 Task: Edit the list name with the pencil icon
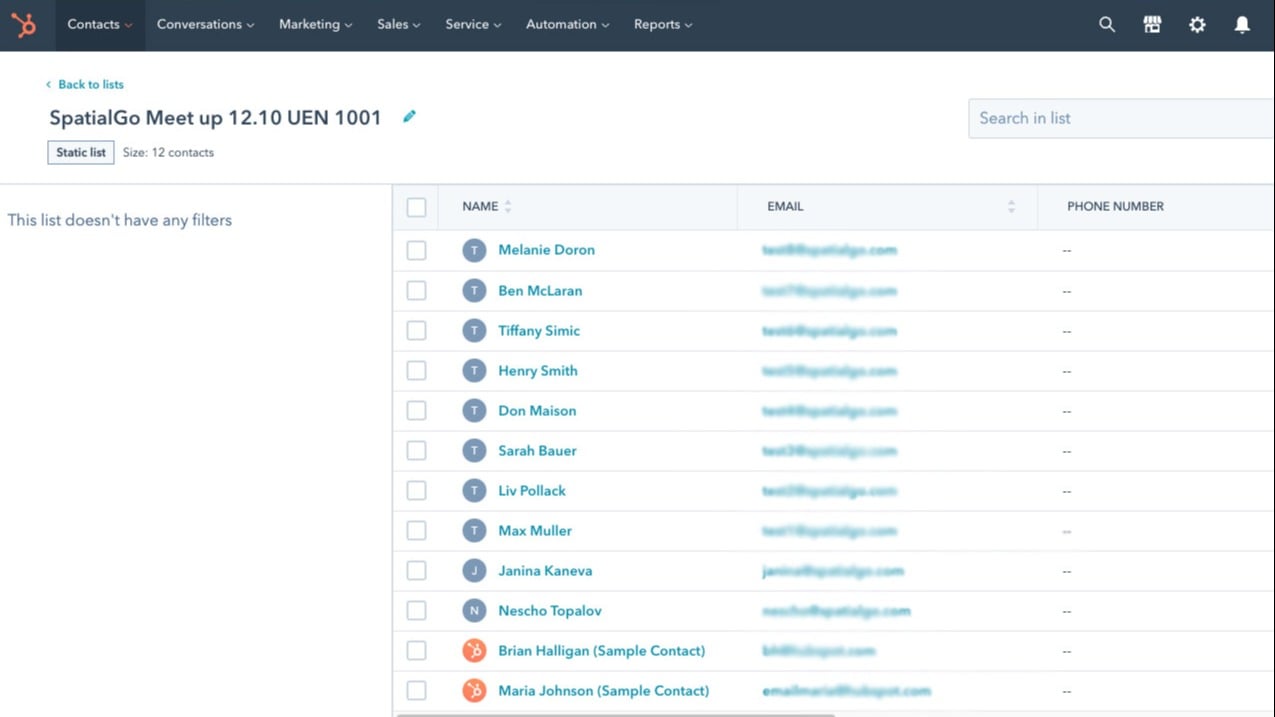coord(409,116)
